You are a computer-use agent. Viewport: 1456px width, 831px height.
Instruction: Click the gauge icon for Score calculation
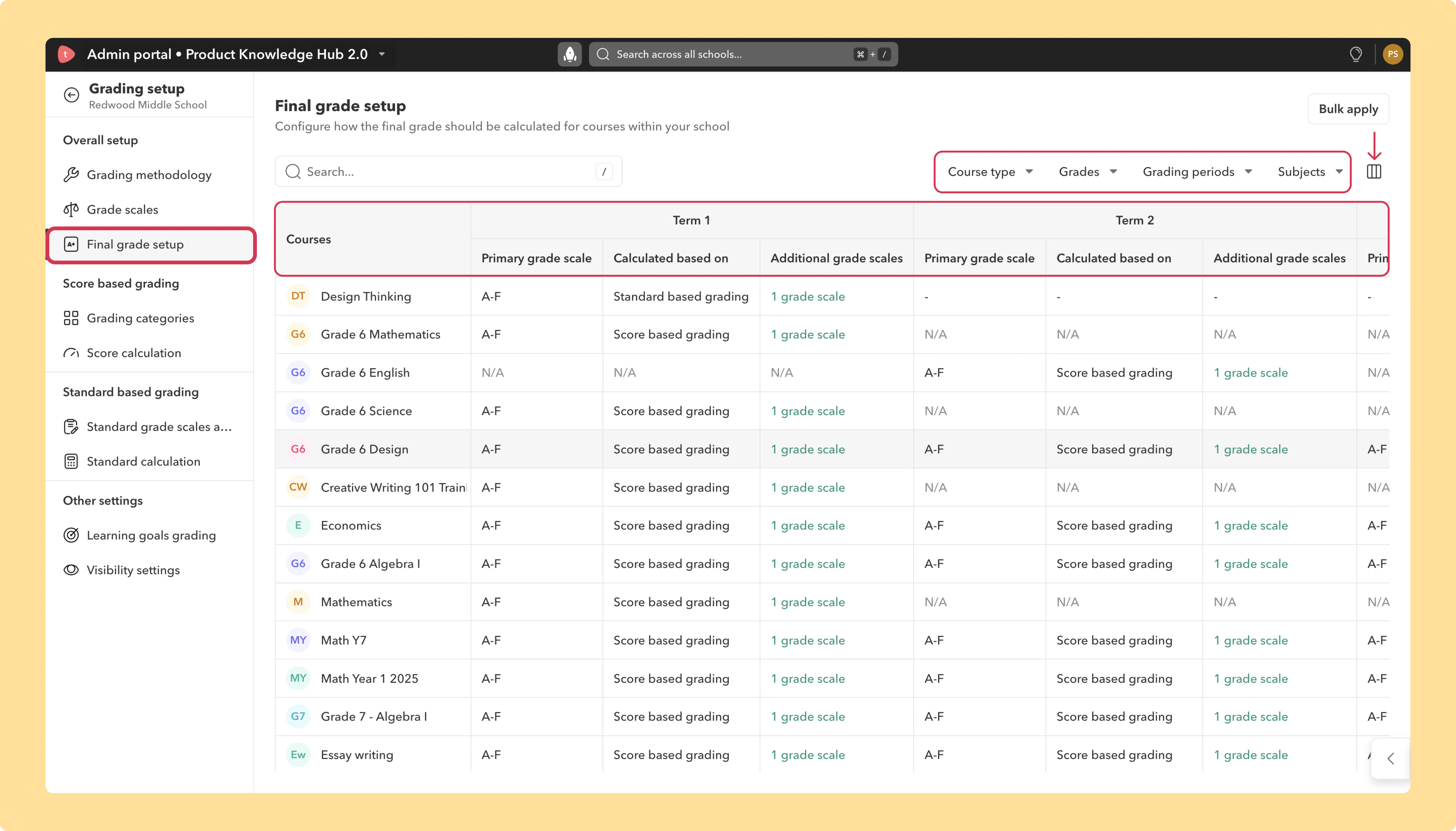[71, 353]
